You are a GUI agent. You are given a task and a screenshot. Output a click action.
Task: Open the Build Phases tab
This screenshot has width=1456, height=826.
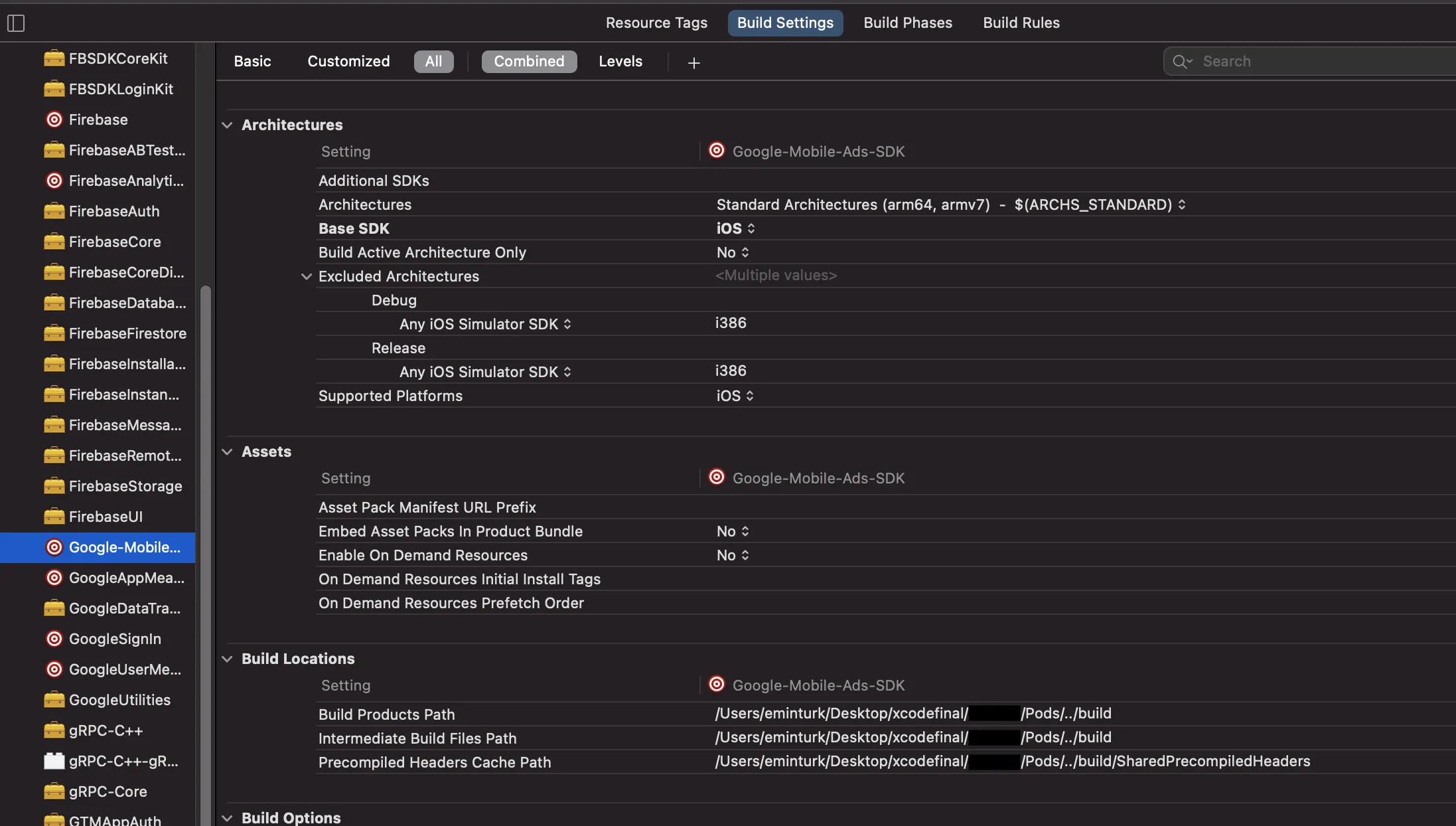coord(907,23)
